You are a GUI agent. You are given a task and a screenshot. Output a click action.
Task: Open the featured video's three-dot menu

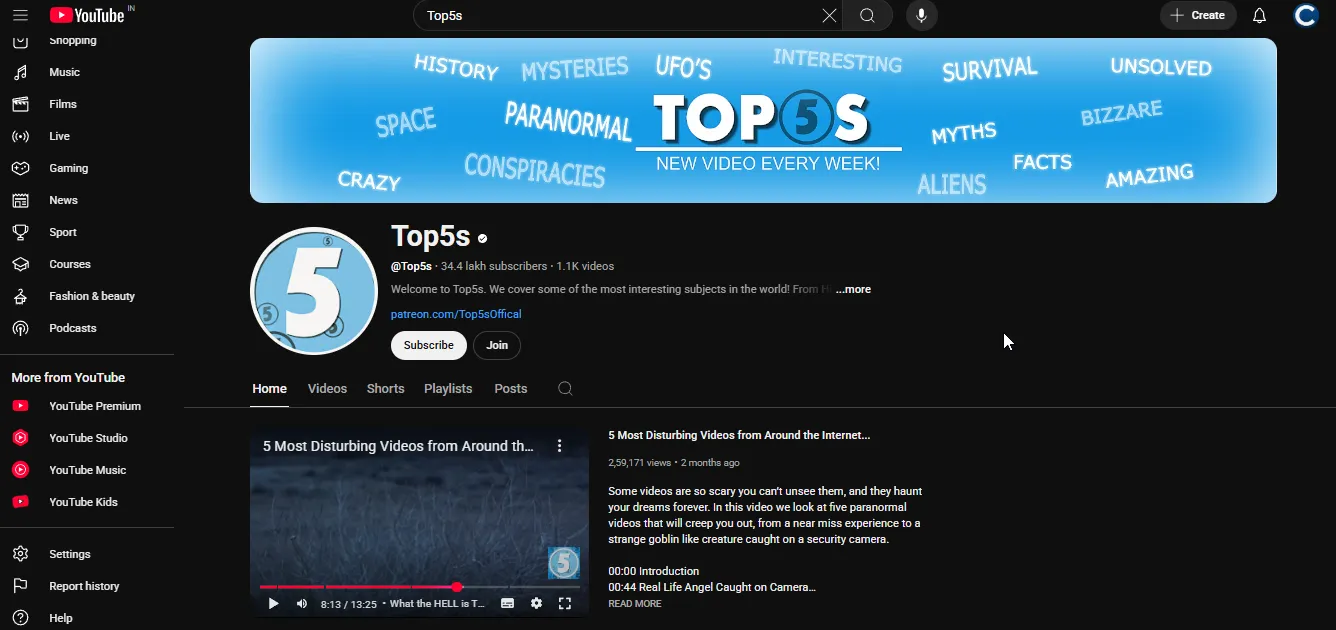(x=560, y=446)
